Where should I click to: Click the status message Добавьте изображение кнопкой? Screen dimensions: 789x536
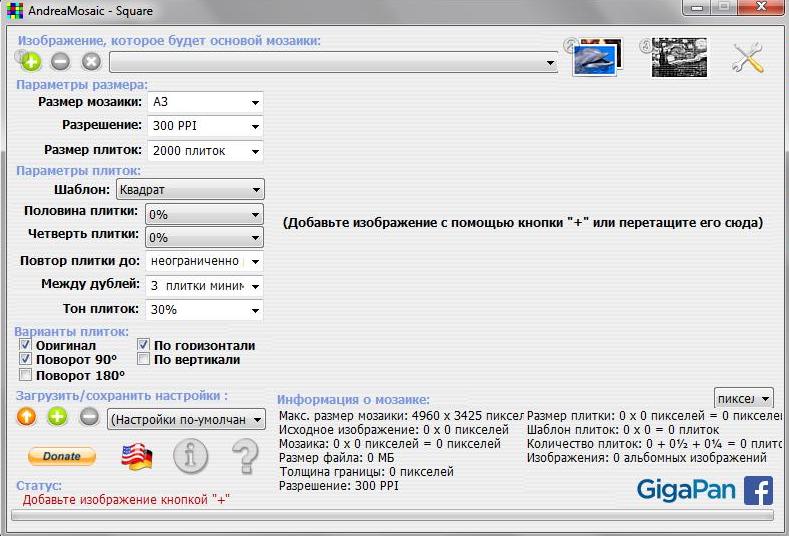click(126, 500)
